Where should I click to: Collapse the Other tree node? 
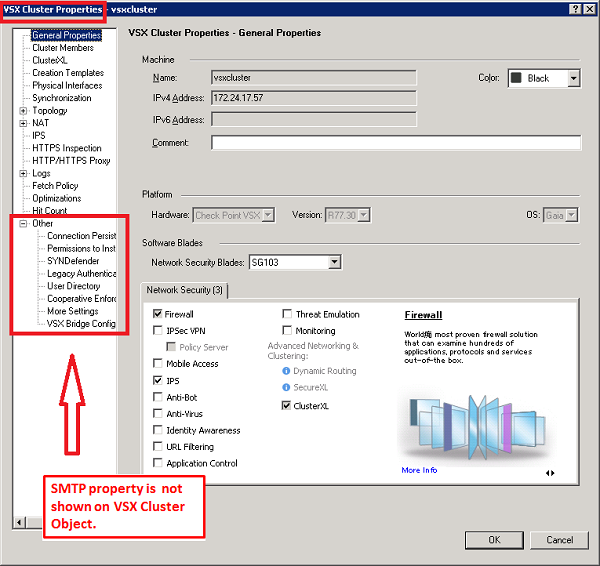pyautogui.click(x=23, y=223)
